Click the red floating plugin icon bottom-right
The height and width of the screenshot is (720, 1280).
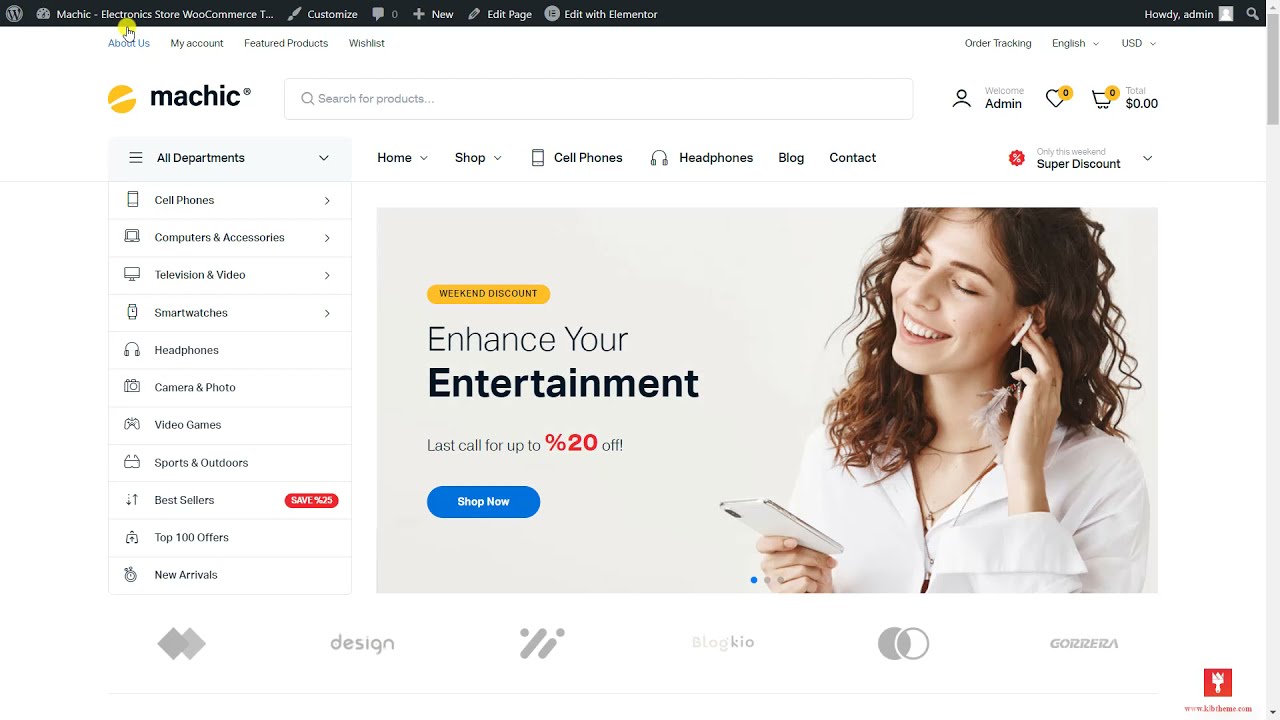[x=1218, y=683]
